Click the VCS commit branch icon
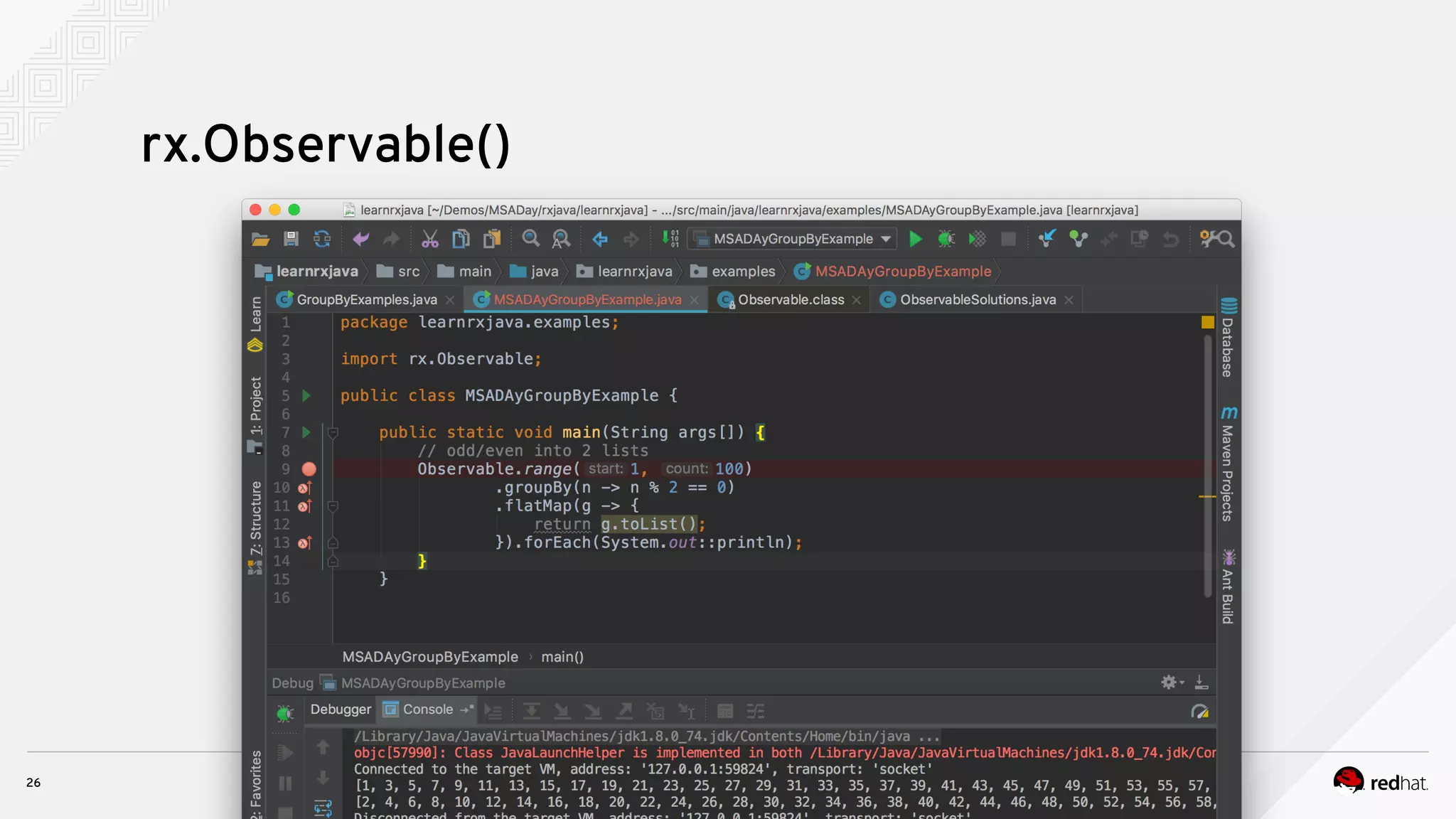 click(x=1078, y=240)
